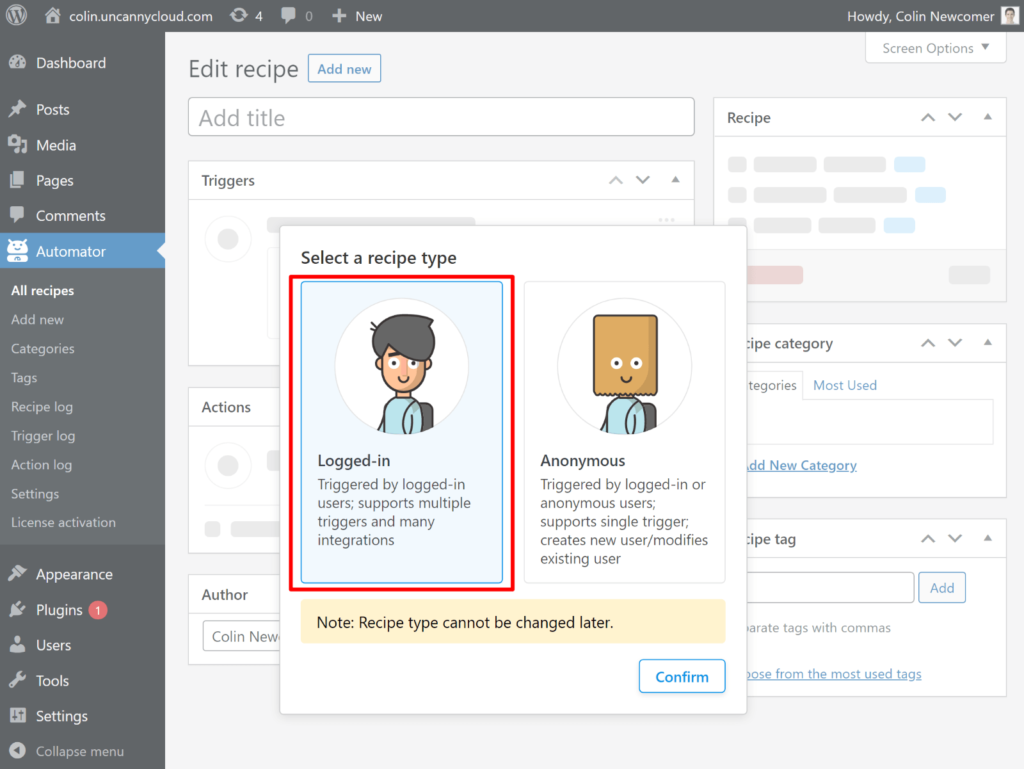1024x769 pixels.
Task: Move the Recipe category panel up
Action: 928,343
